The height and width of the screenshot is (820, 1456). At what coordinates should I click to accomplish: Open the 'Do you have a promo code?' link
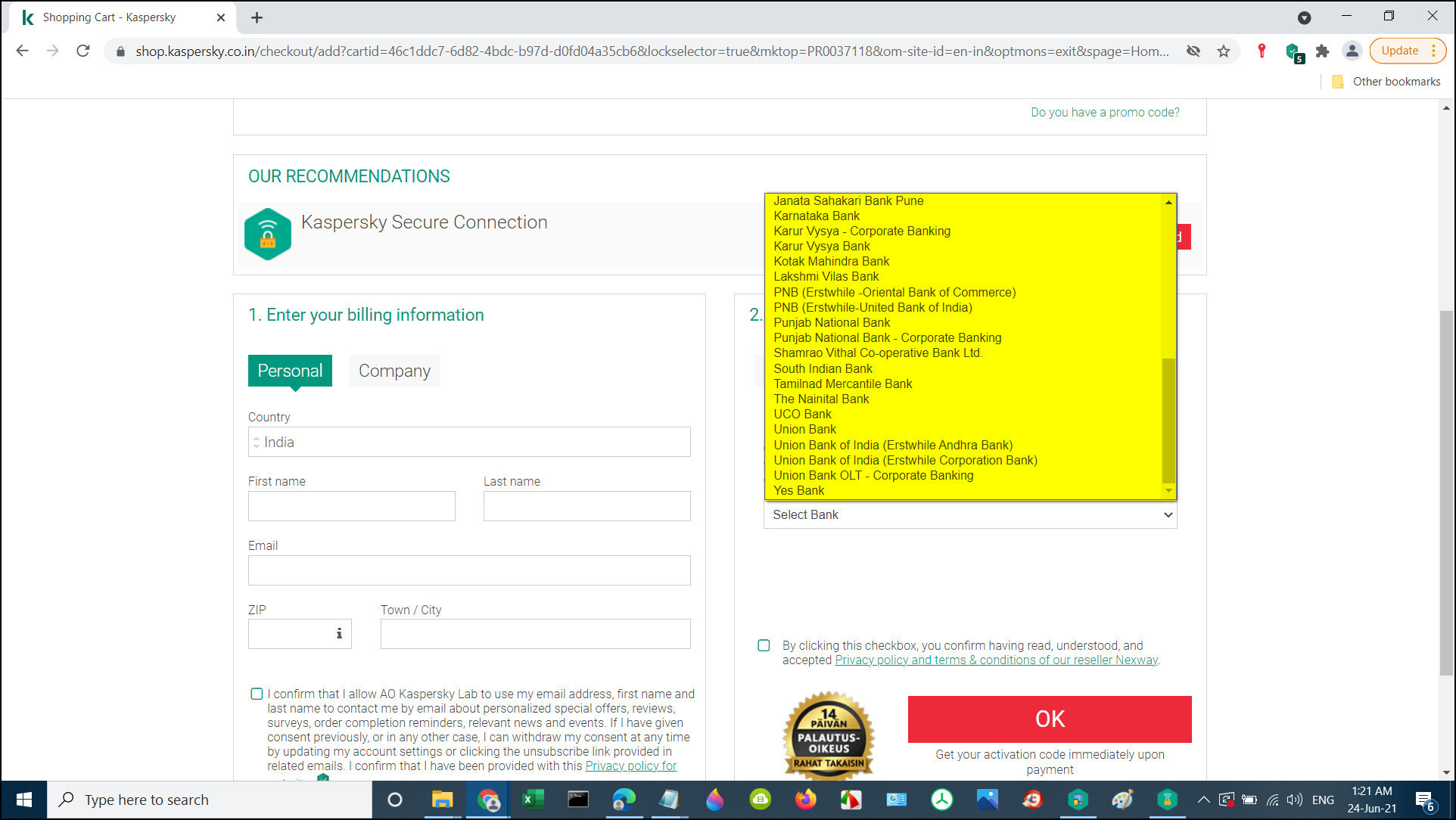(1104, 112)
